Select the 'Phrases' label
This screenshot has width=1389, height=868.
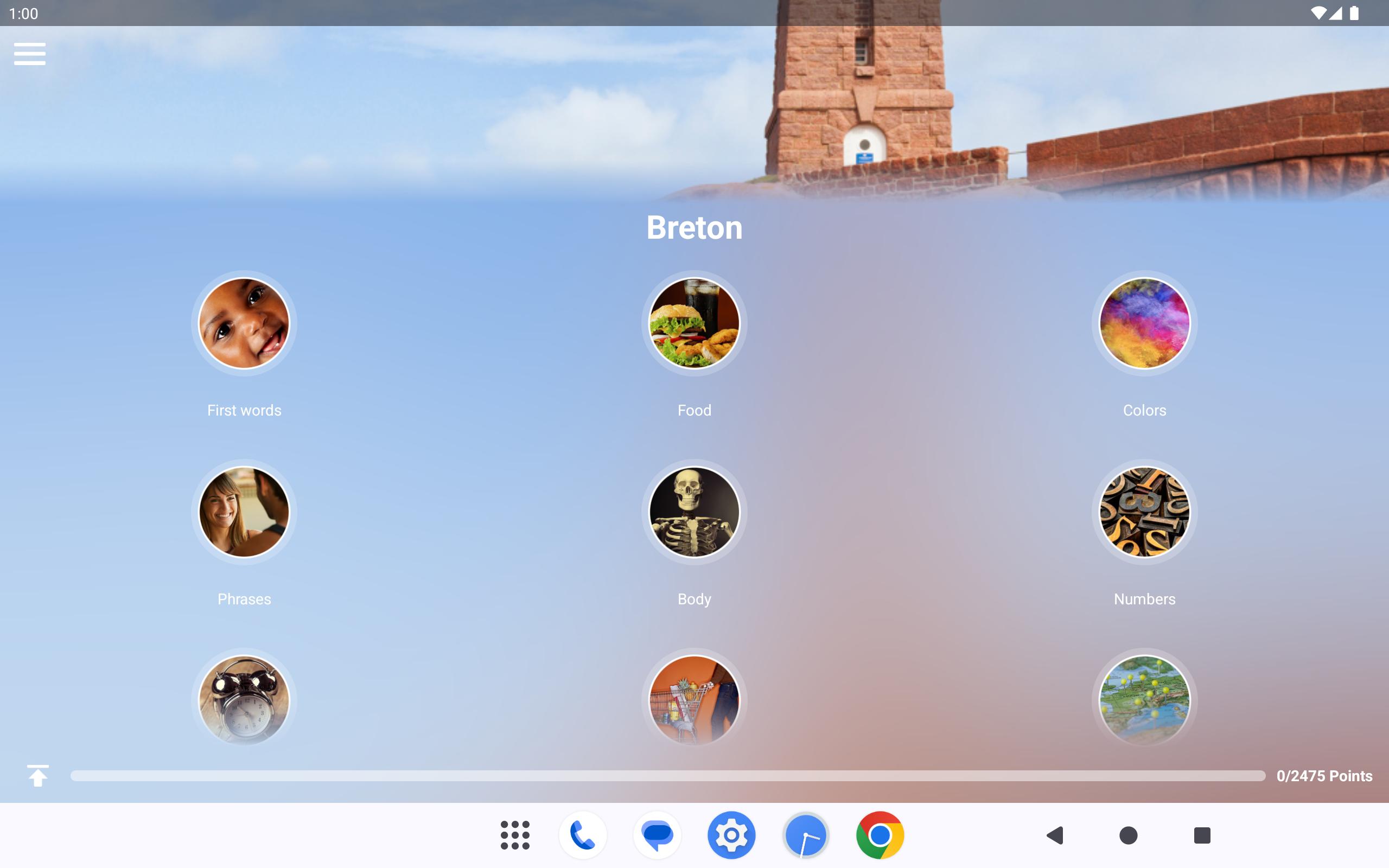[244, 599]
